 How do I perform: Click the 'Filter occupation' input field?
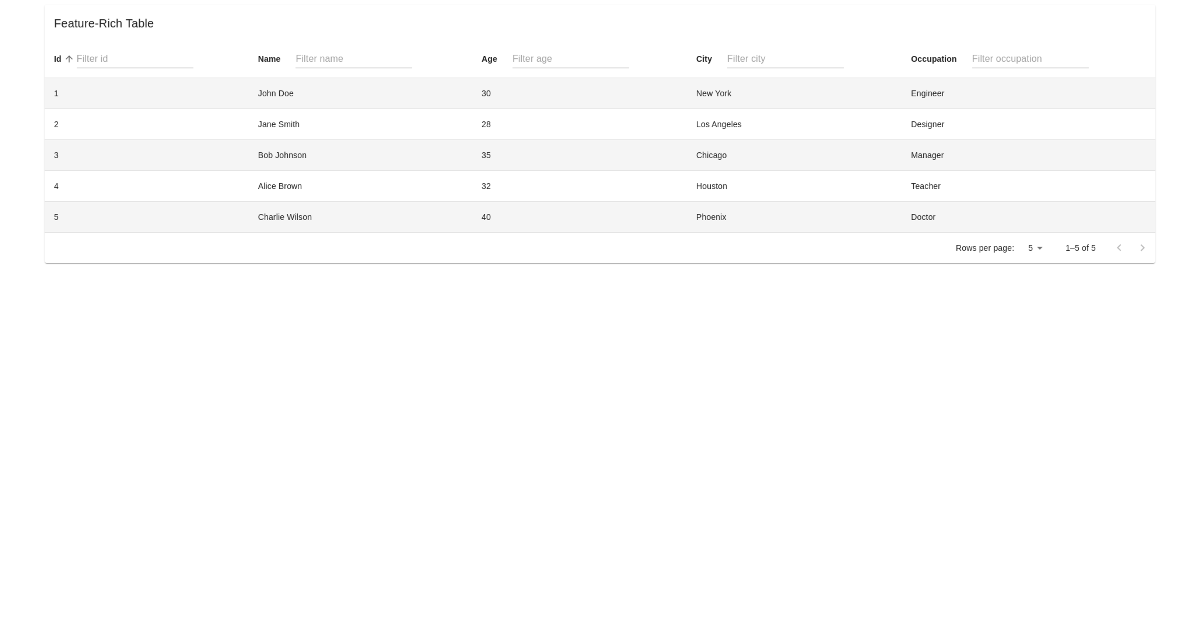tap(1029, 59)
